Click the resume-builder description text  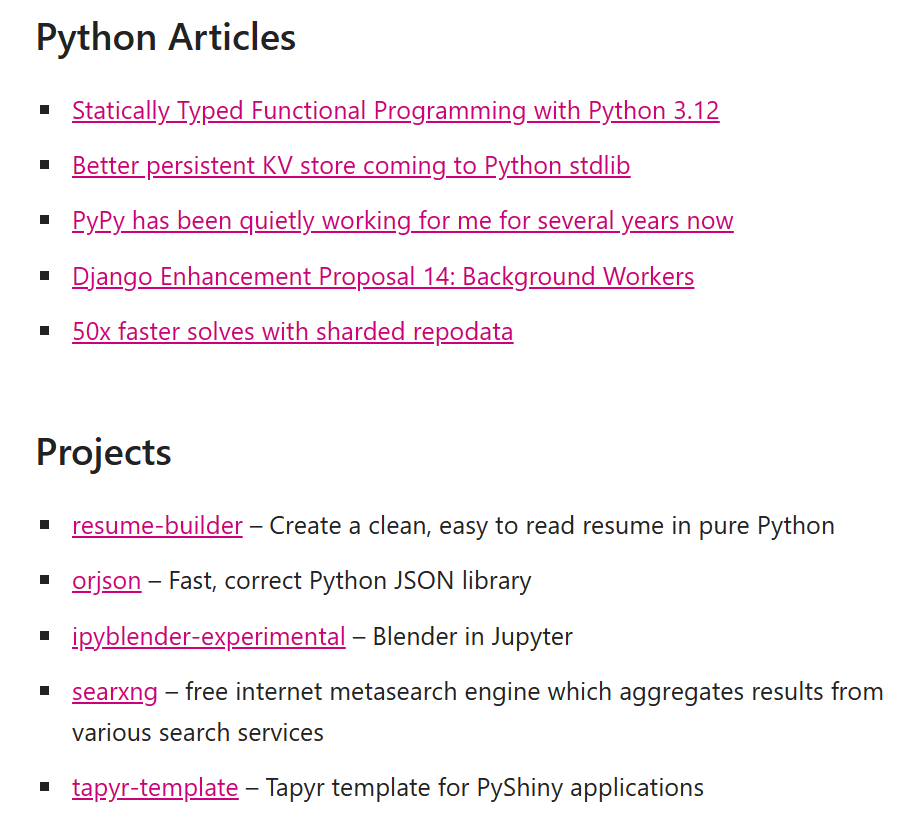tap(551, 526)
